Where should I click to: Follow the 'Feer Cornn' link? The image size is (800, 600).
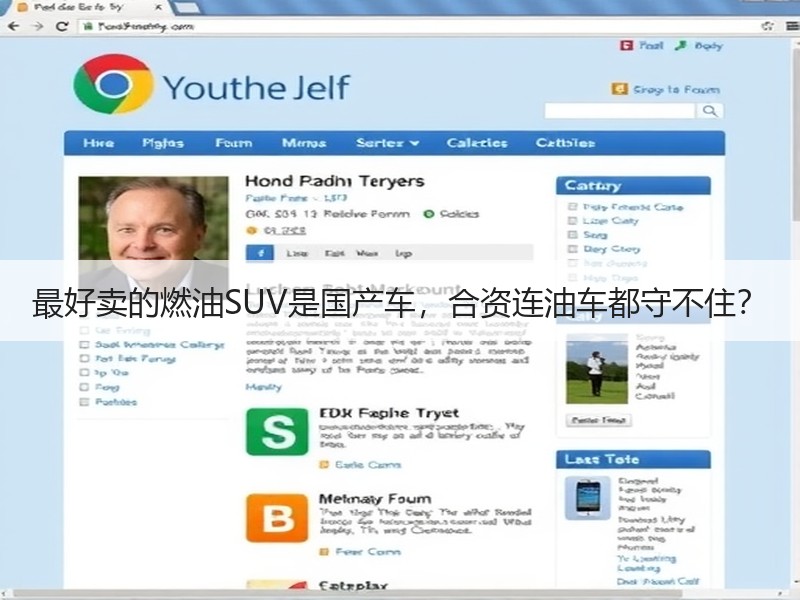tap(368, 552)
